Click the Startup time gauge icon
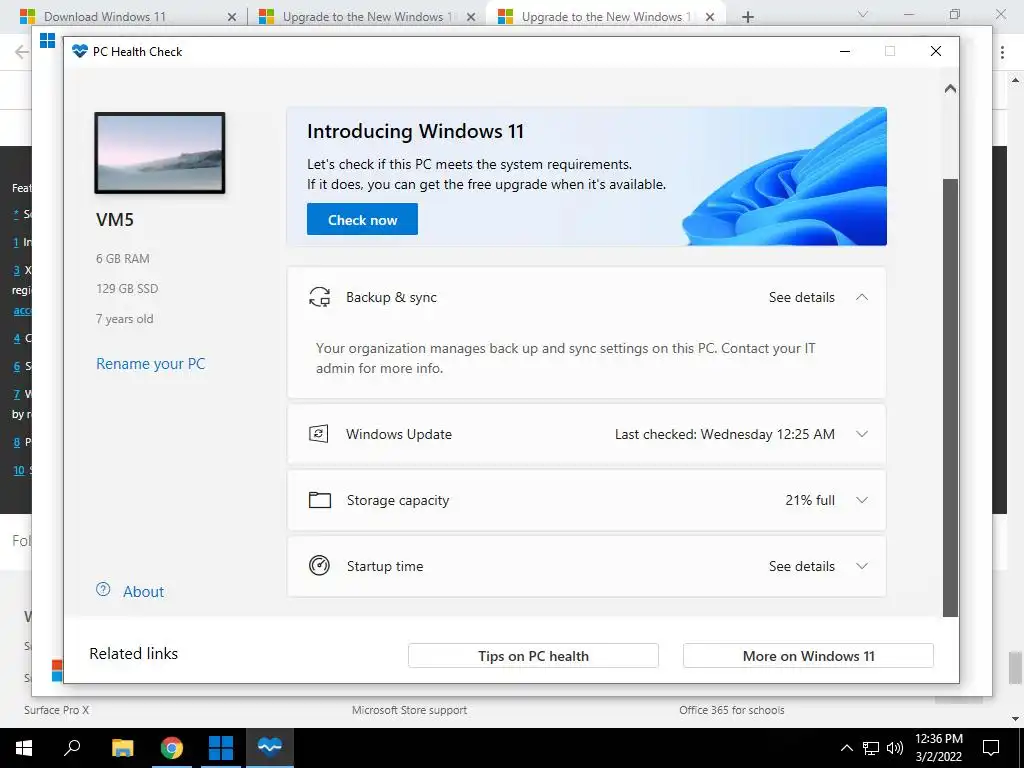Viewport: 1024px width, 768px height. (x=319, y=566)
